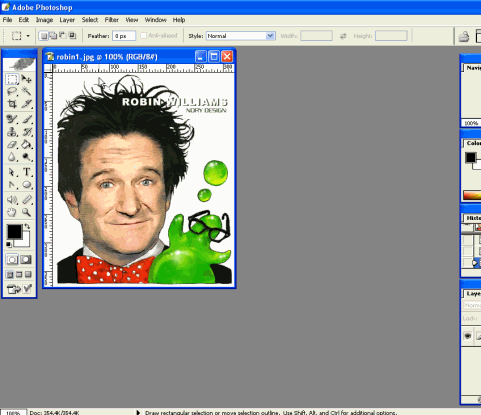Click the swap foreground/background colors arrow
Viewport: 481px width, 415px height.
(x=28, y=226)
